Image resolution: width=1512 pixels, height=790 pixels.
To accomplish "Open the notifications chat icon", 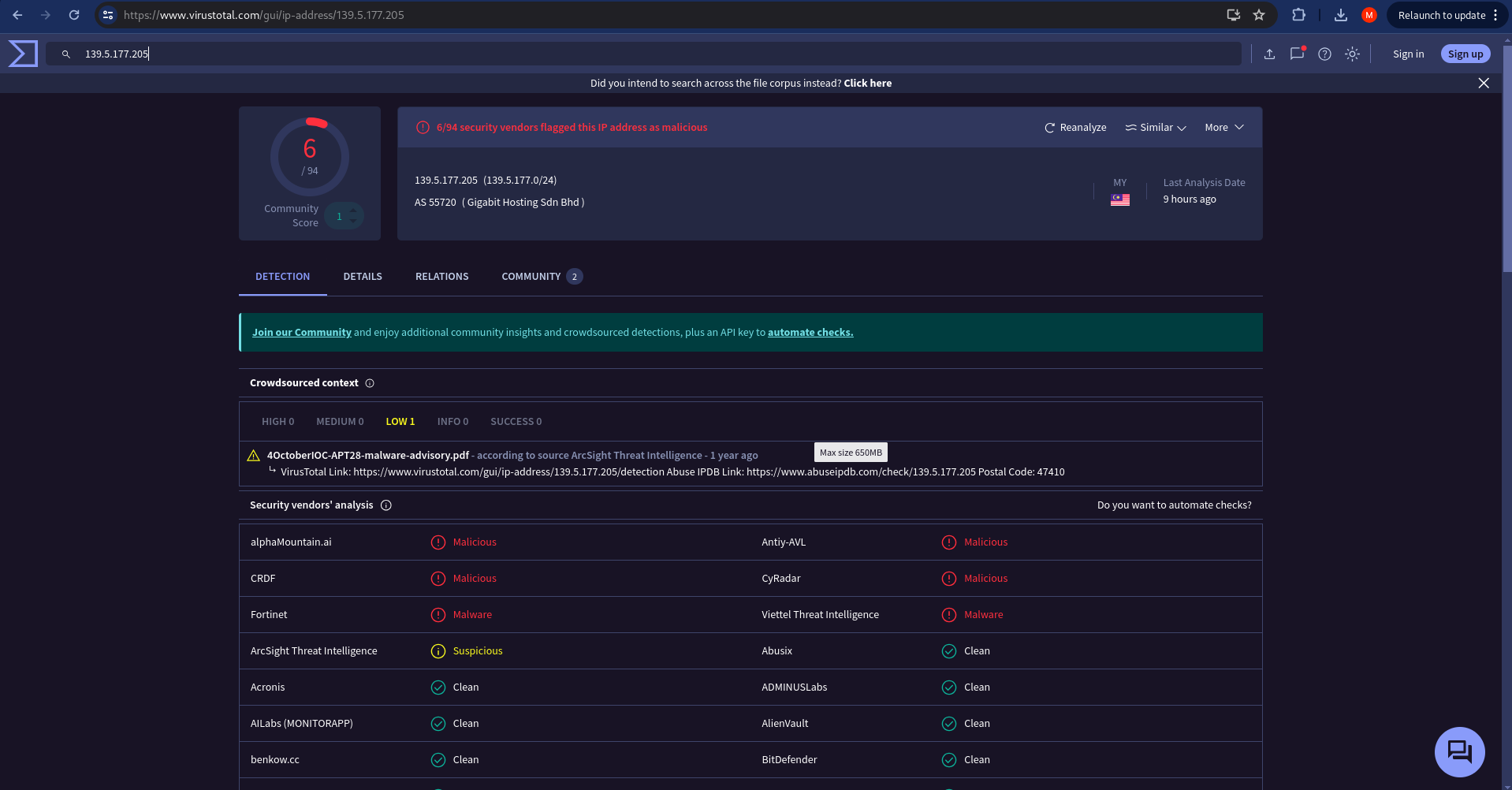I will coord(1297,54).
